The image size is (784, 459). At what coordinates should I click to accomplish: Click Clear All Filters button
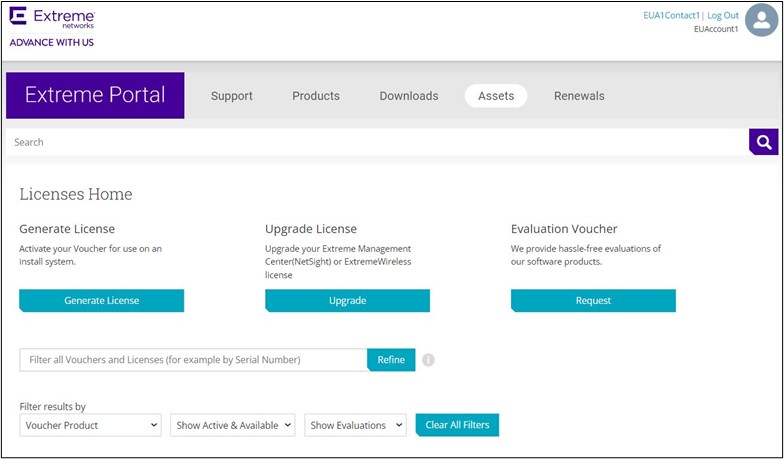click(457, 425)
